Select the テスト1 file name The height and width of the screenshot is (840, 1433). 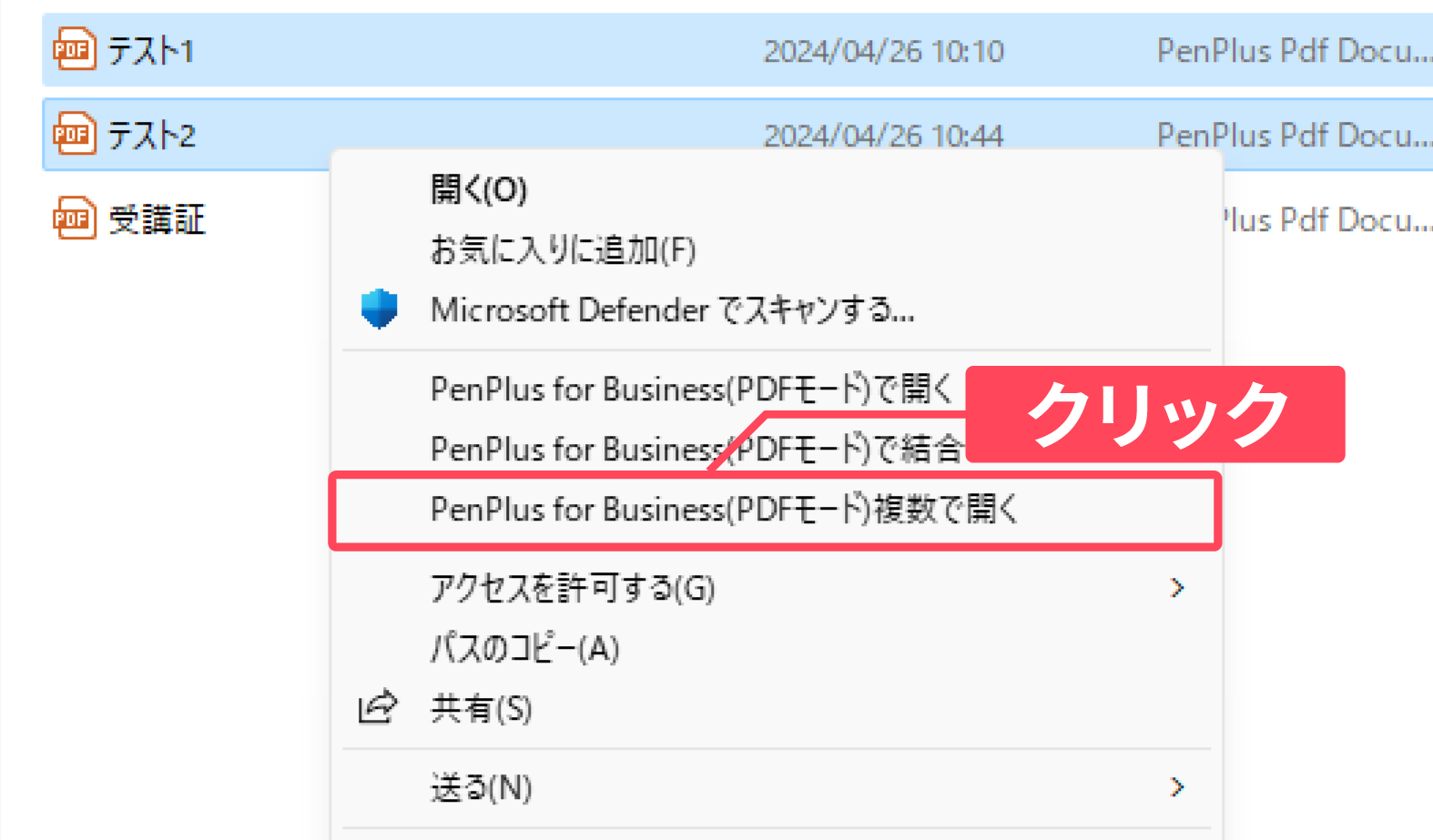click(x=151, y=51)
